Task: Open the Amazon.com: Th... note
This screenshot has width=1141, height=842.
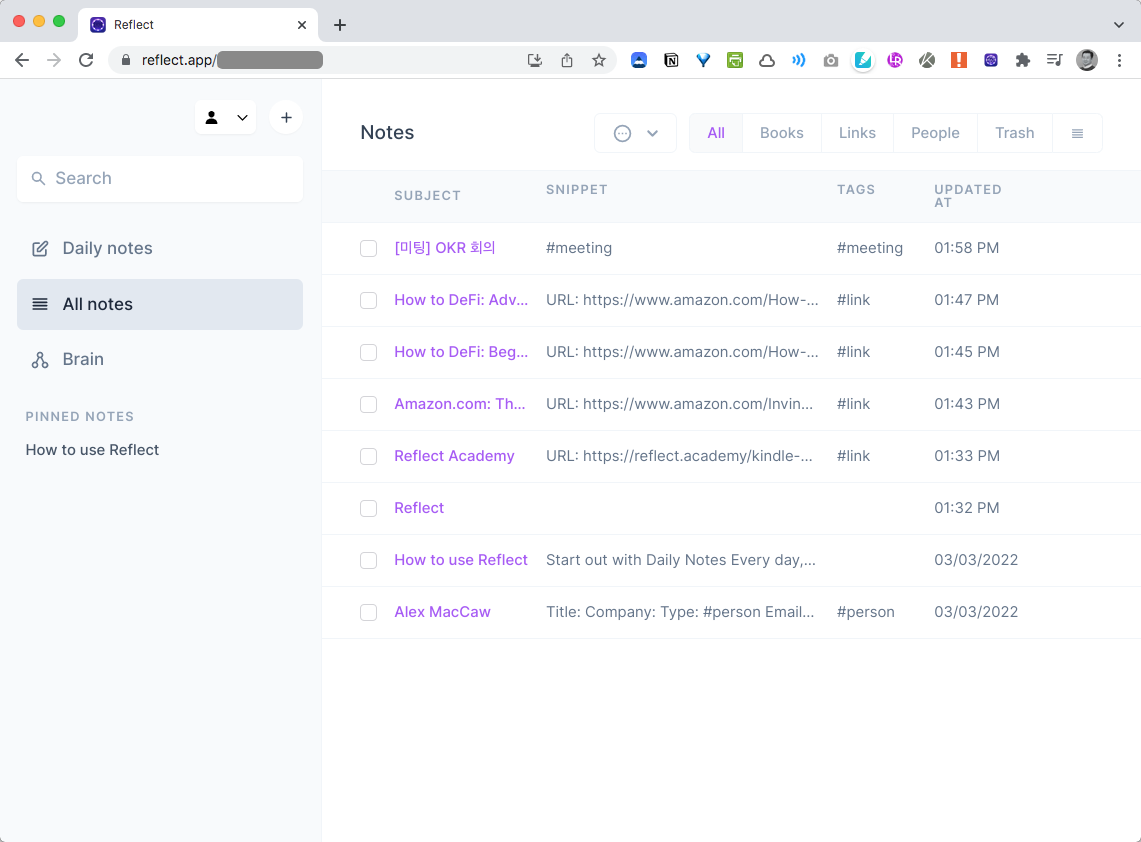Action: 459,404
